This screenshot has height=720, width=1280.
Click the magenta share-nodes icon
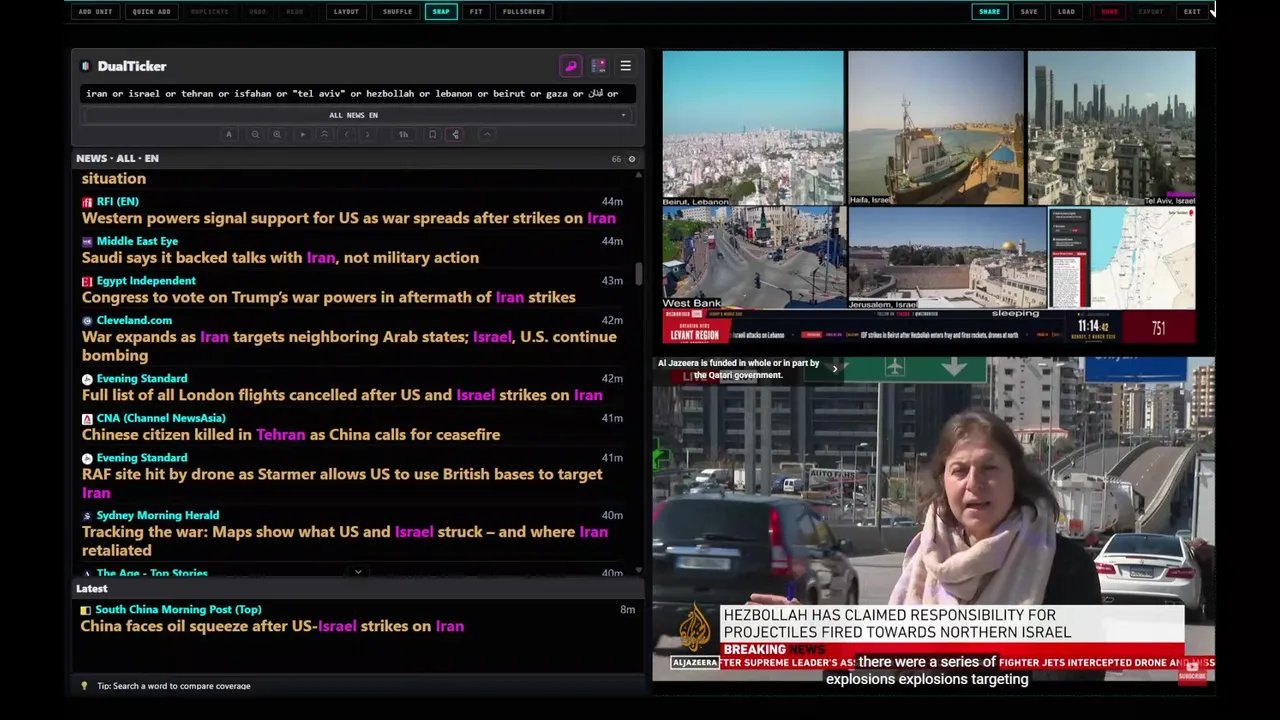[x=455, y=134]
